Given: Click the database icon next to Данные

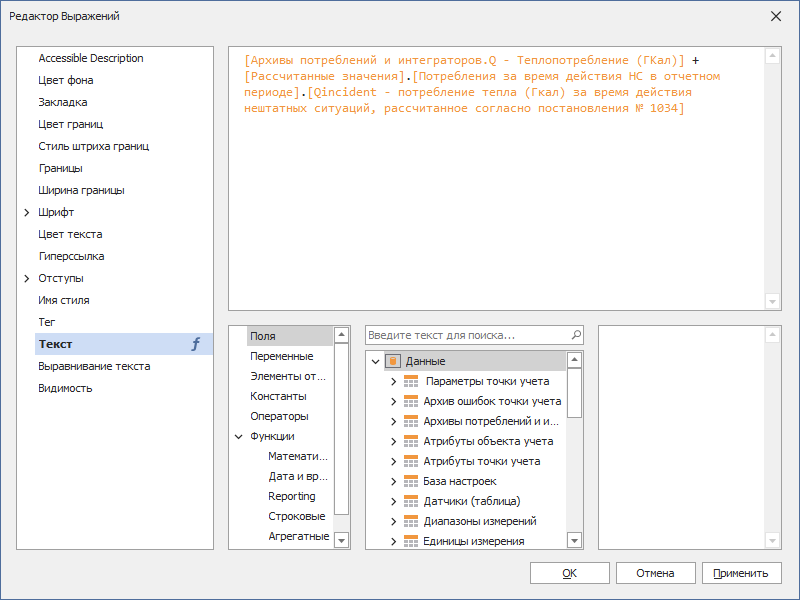Looking at the screenshot, I should 393,361.
